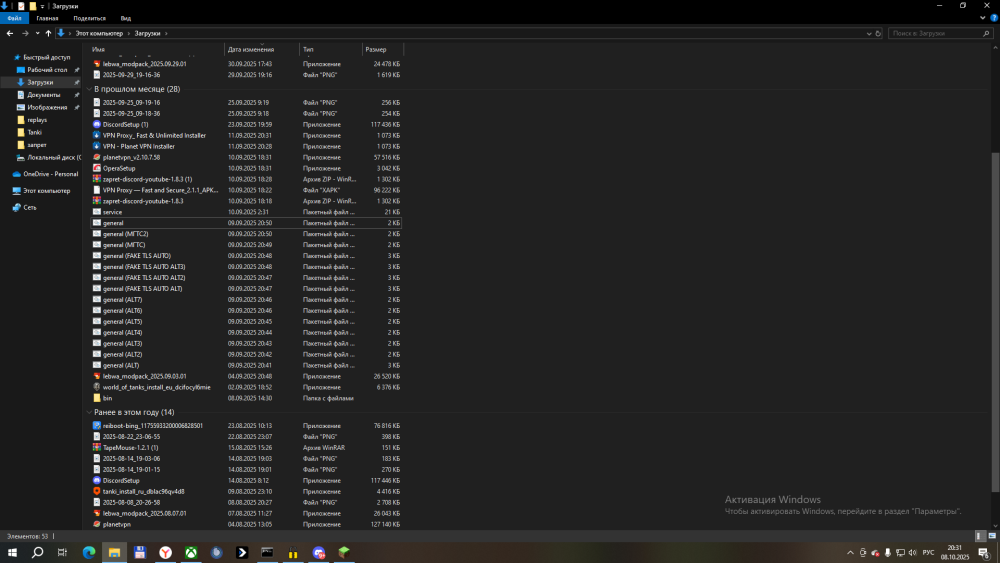Screen dimensions: 1000x563
Task: Select the bin folder icon
Action: 97,398
